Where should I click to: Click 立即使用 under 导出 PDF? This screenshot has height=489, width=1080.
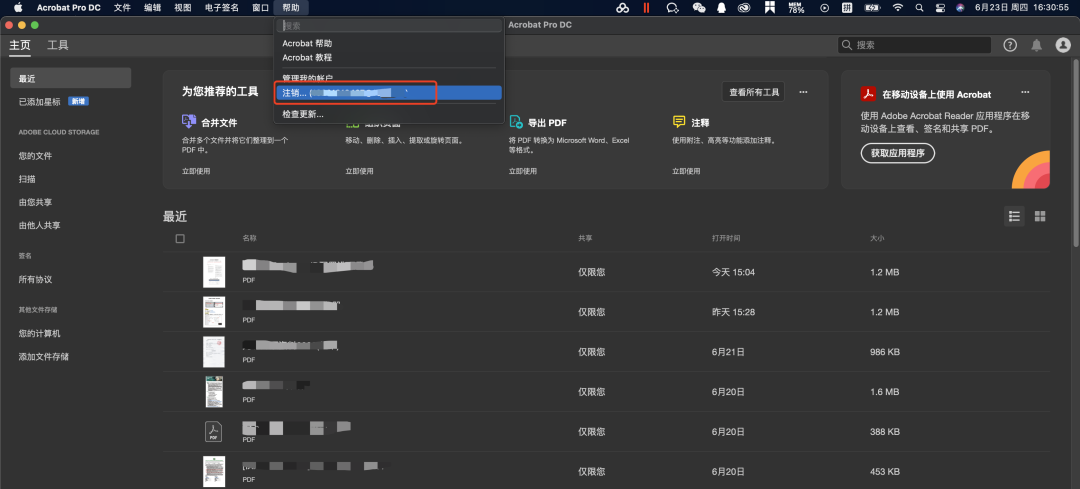pyautogui.click(x=523, y=171)
